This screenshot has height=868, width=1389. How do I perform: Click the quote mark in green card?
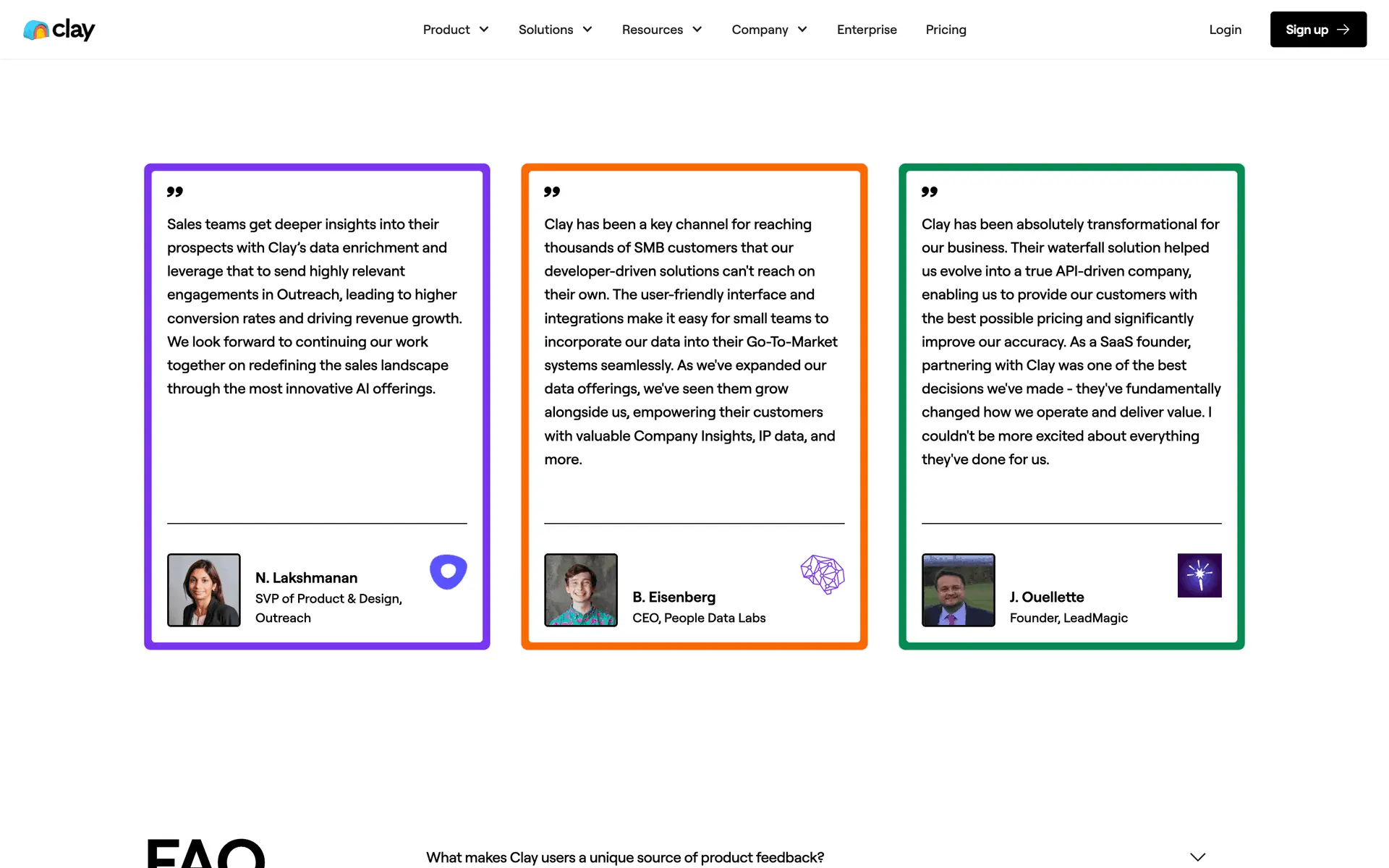[x=930, y=192]
